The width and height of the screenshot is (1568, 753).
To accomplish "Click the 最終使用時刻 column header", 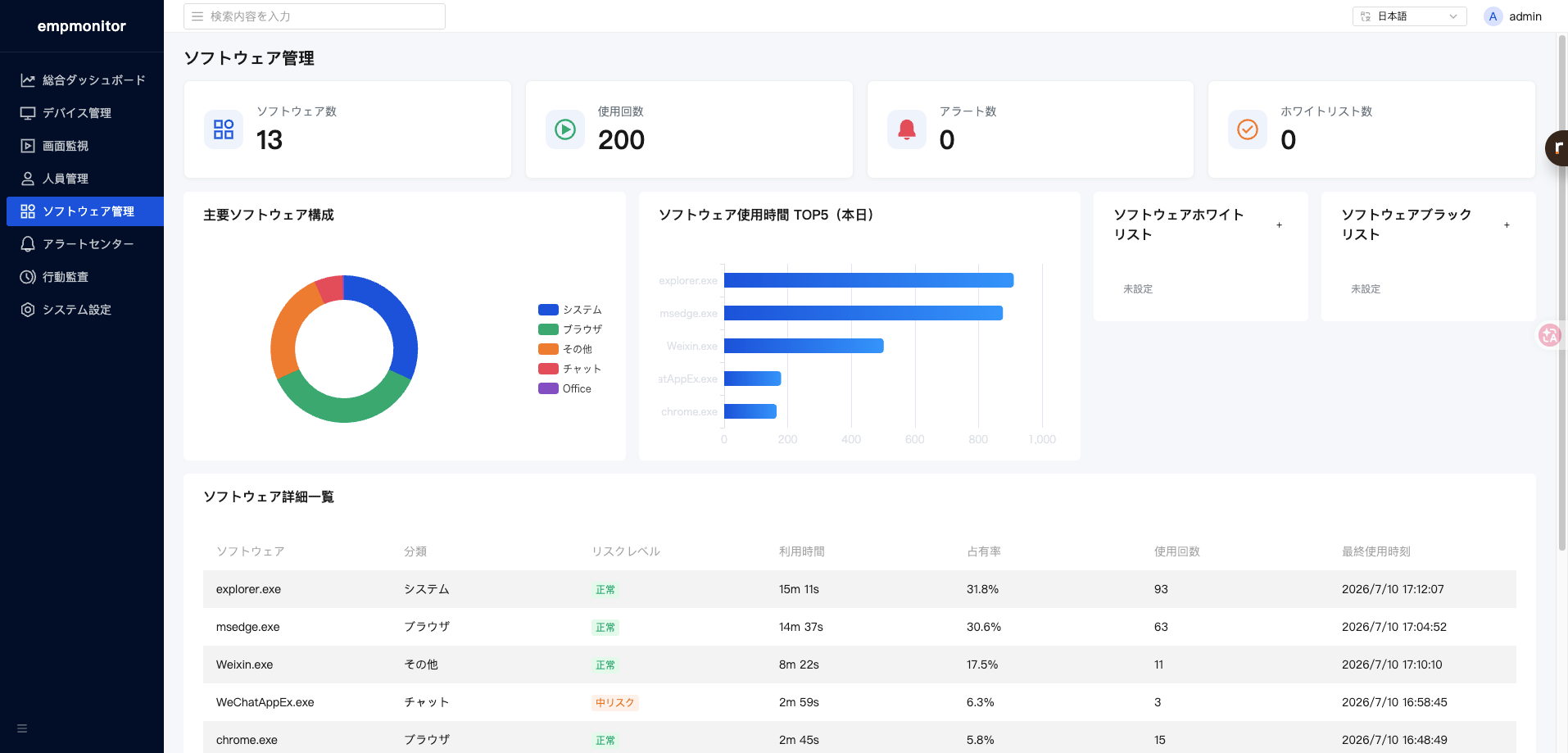I will [1376, 551].
